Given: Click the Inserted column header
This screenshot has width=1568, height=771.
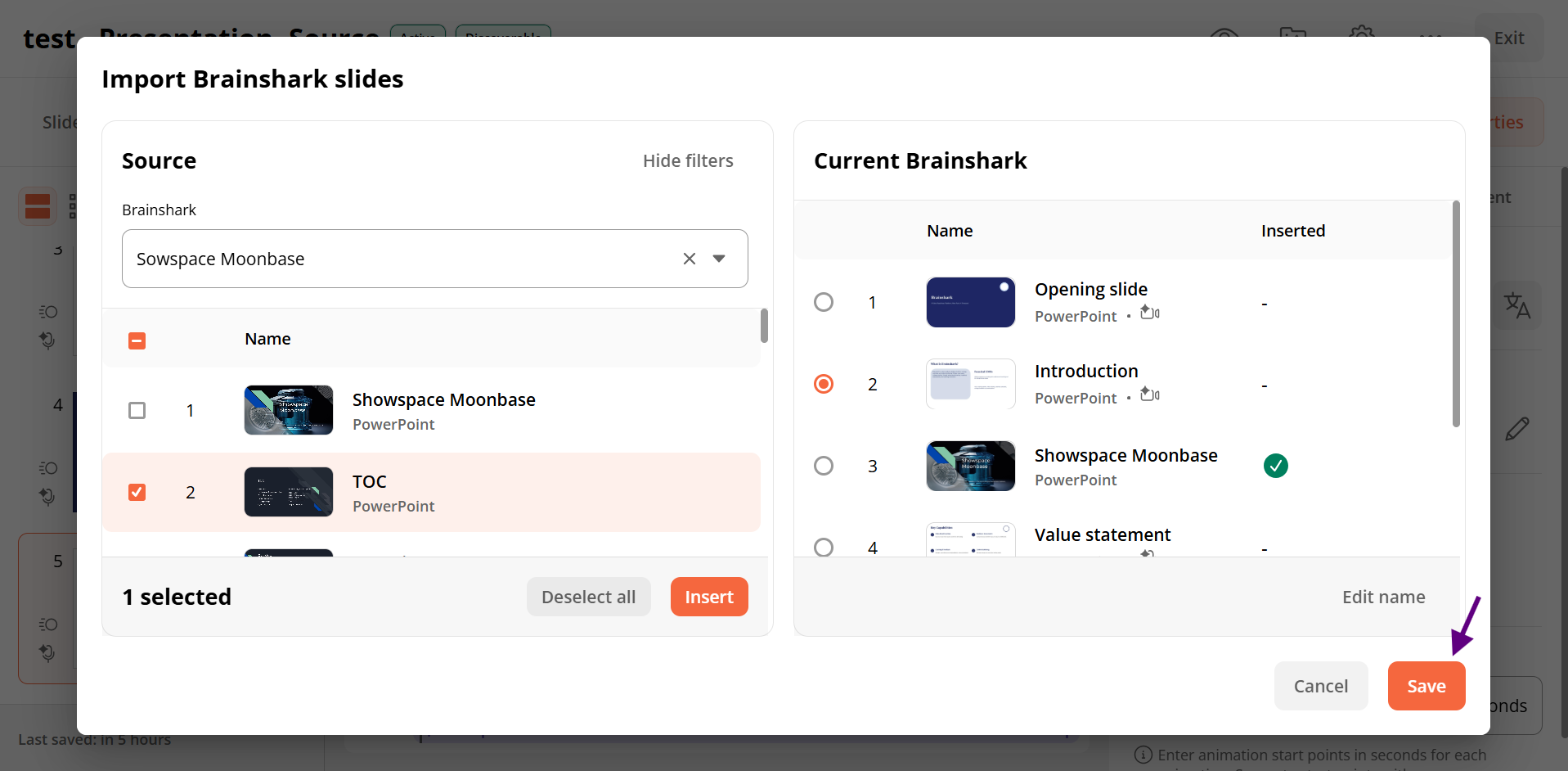Looking at the screenshot, I should [1293, 231].
